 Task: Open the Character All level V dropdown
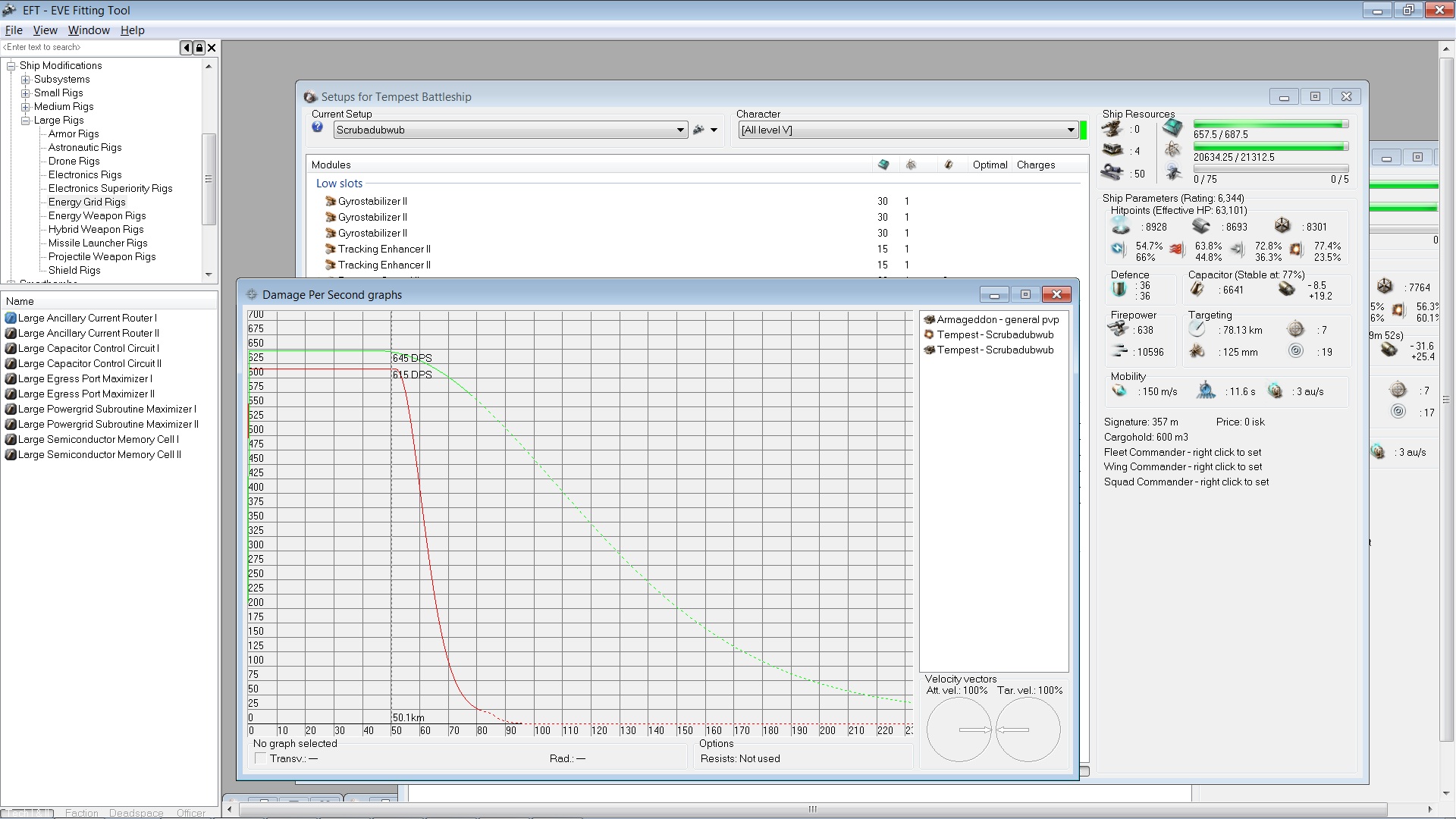1071,130
